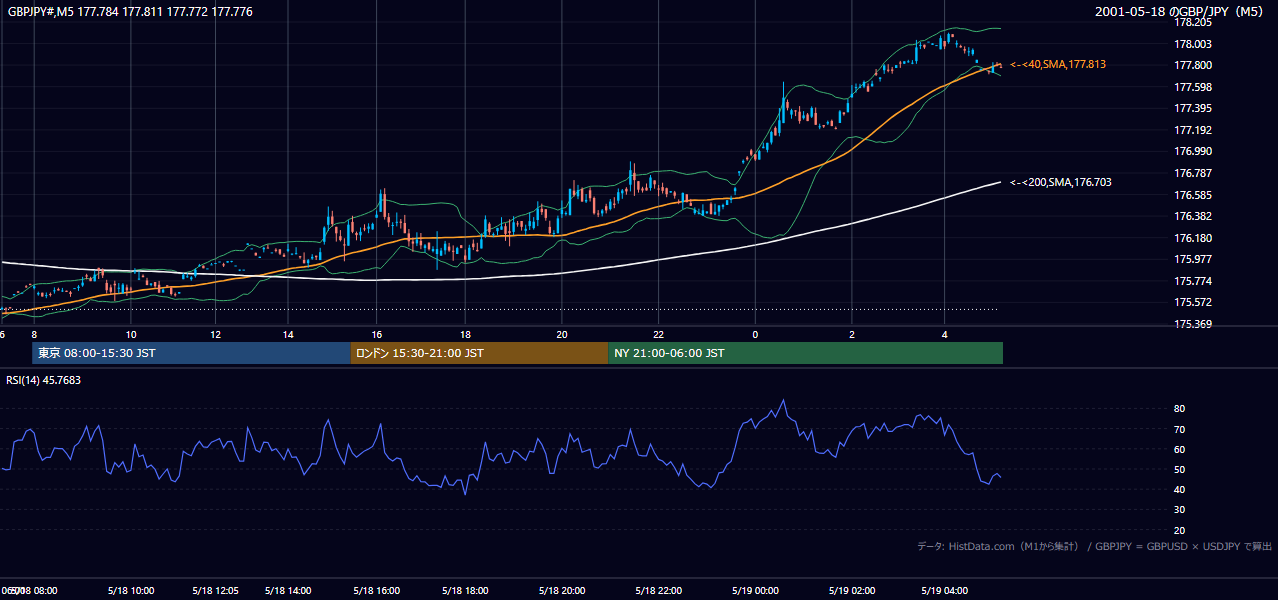
Task: Click the 176.180 price axis value
Action: [x=1192, y=238]
